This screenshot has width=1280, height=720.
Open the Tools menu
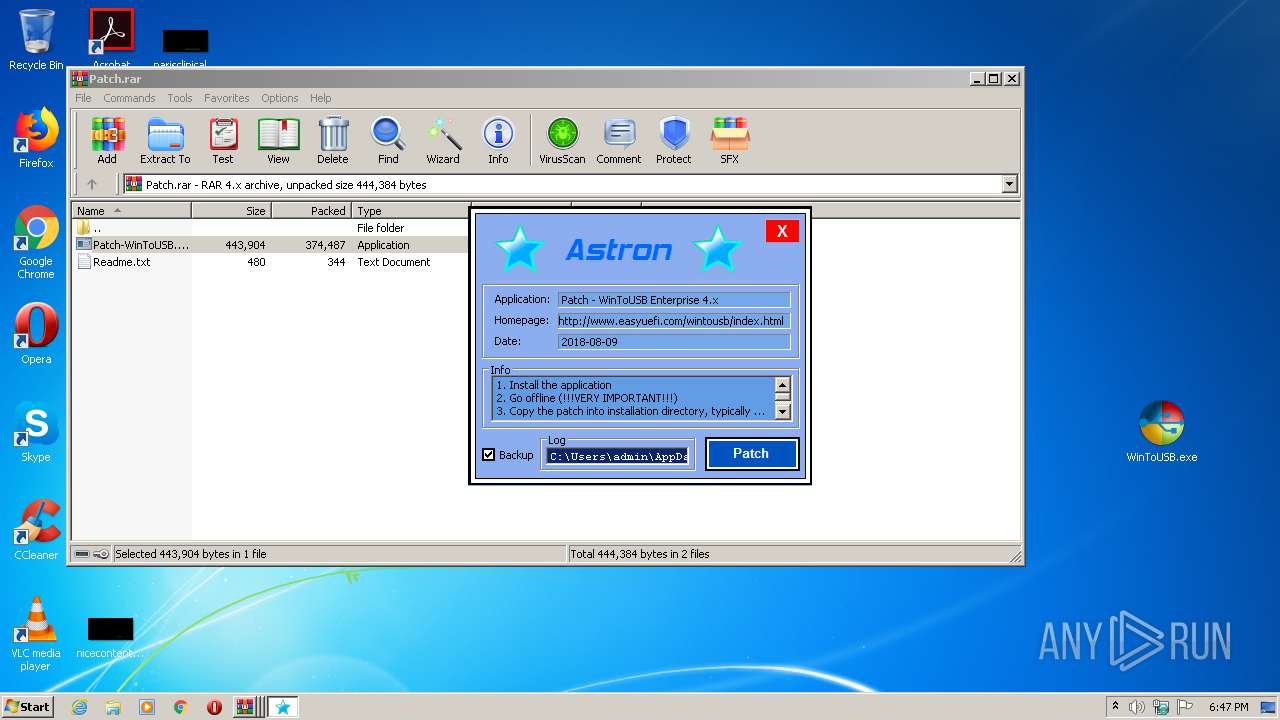(180, 98)
